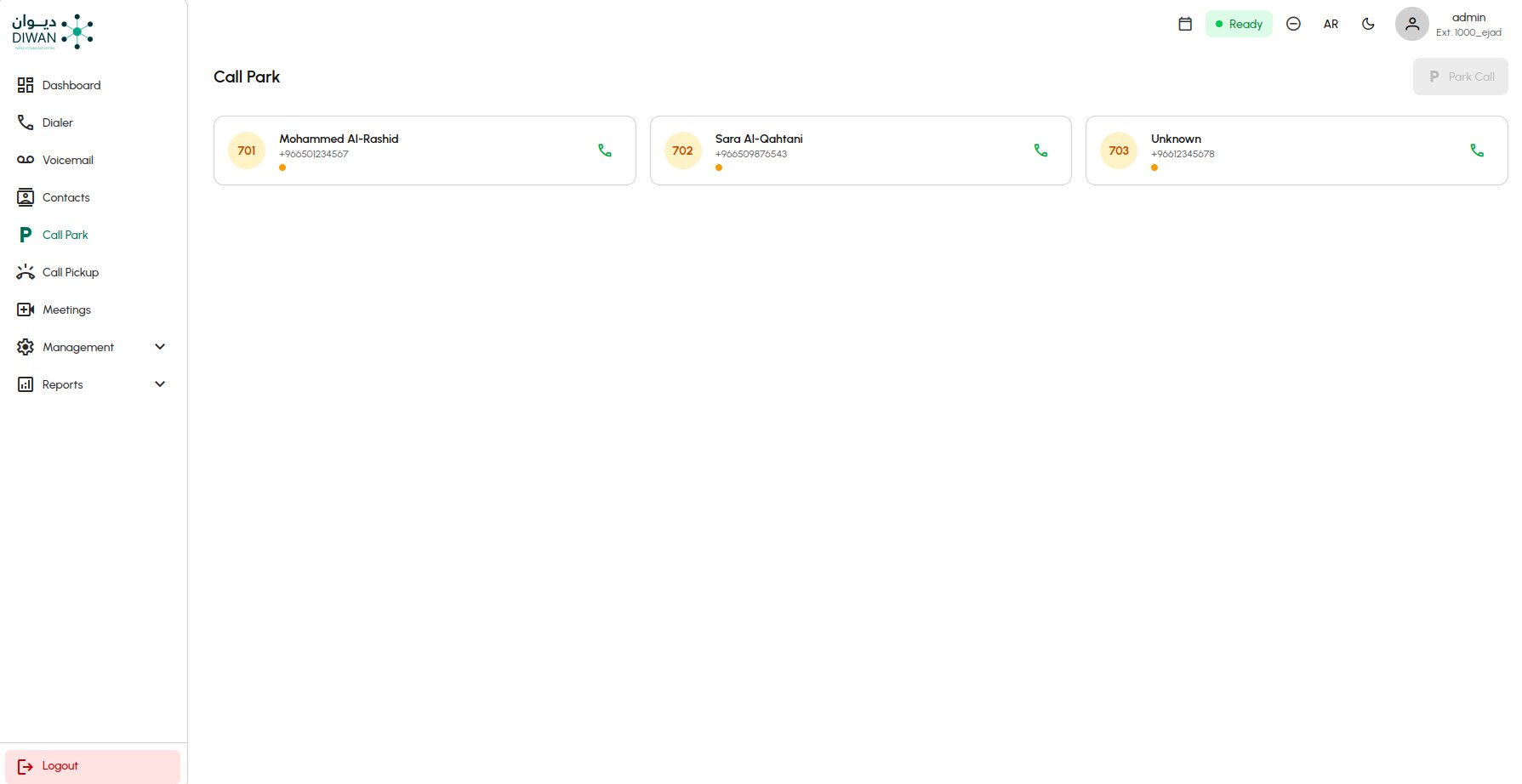Viewport: 1522px width, 784px height.
Task: Expand the Reports chevron
Action: click(x=160, y=384)
